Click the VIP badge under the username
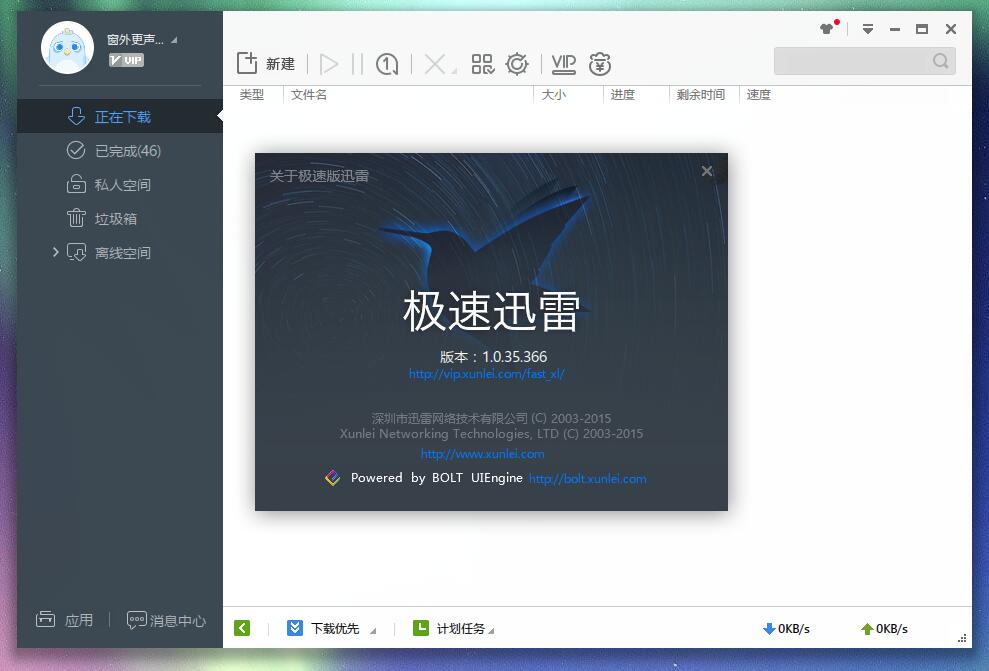 (x=126, y=60)
